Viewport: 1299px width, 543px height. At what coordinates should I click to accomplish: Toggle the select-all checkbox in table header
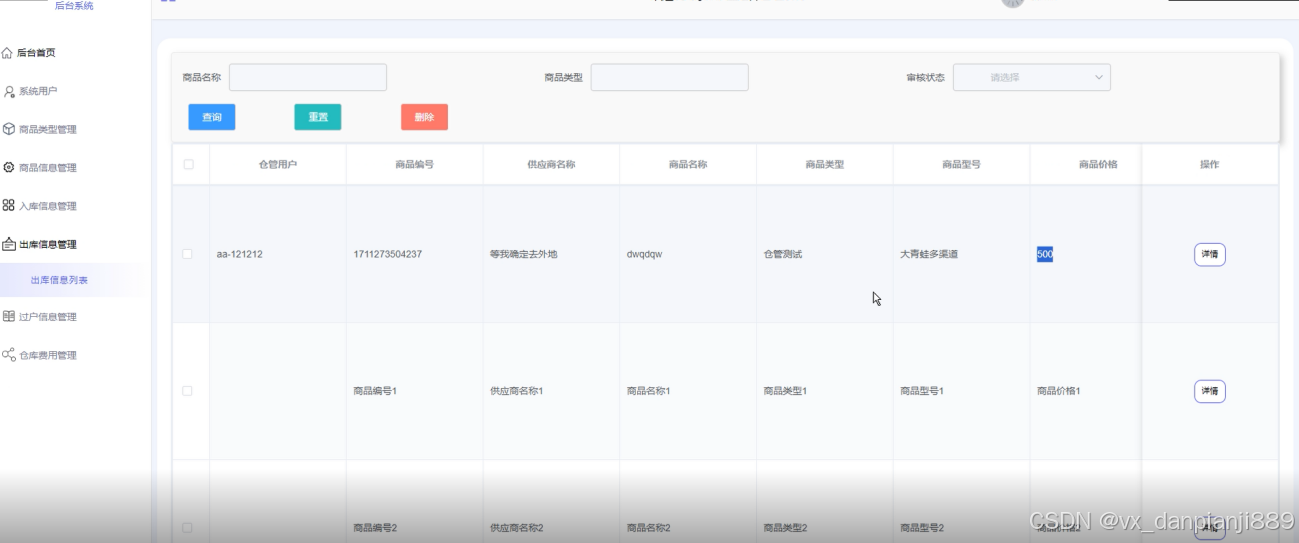click(188, 164)
